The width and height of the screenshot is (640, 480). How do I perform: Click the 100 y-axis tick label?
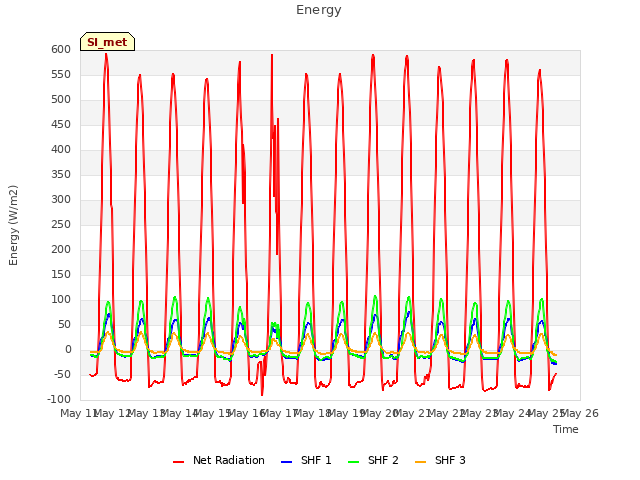(61, 300)
